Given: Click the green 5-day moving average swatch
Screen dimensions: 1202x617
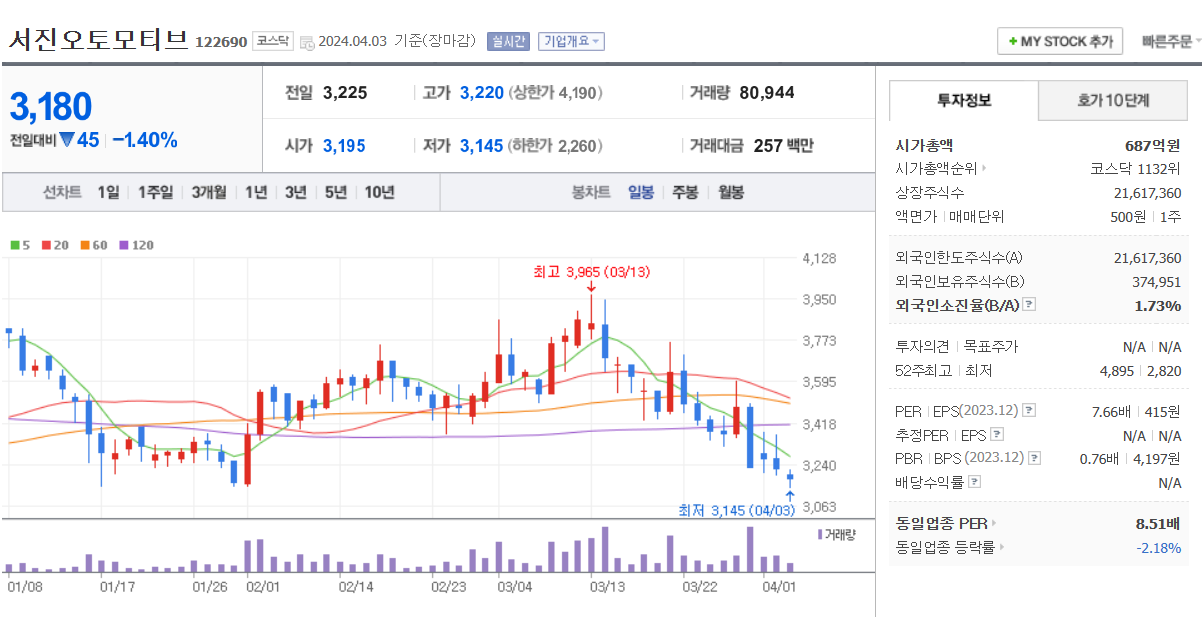Looking at the screenshot, I should [15, 245].
